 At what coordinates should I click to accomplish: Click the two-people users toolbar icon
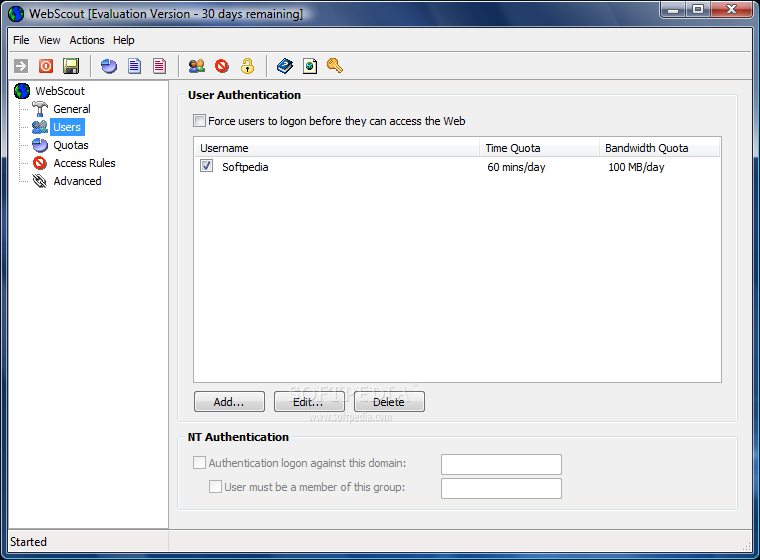[197, 66]
